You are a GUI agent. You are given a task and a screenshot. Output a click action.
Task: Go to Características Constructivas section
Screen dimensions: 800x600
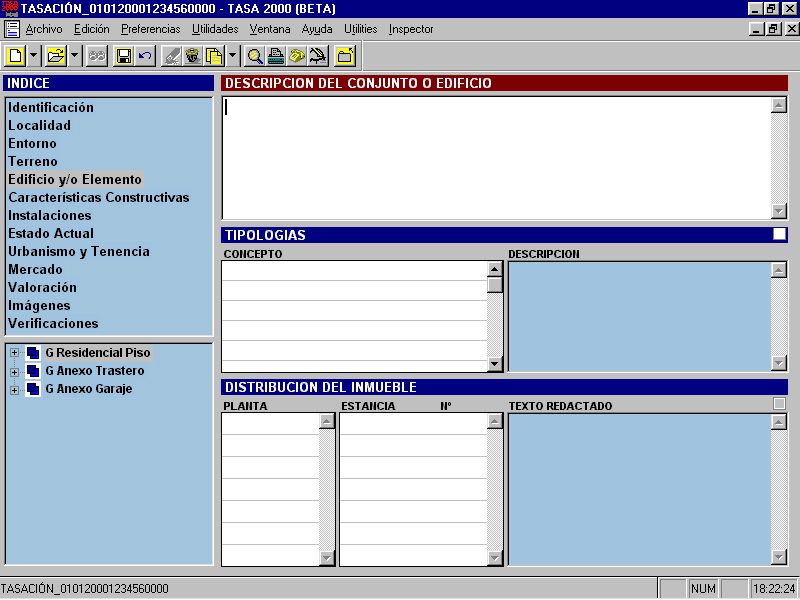(98, 197)
